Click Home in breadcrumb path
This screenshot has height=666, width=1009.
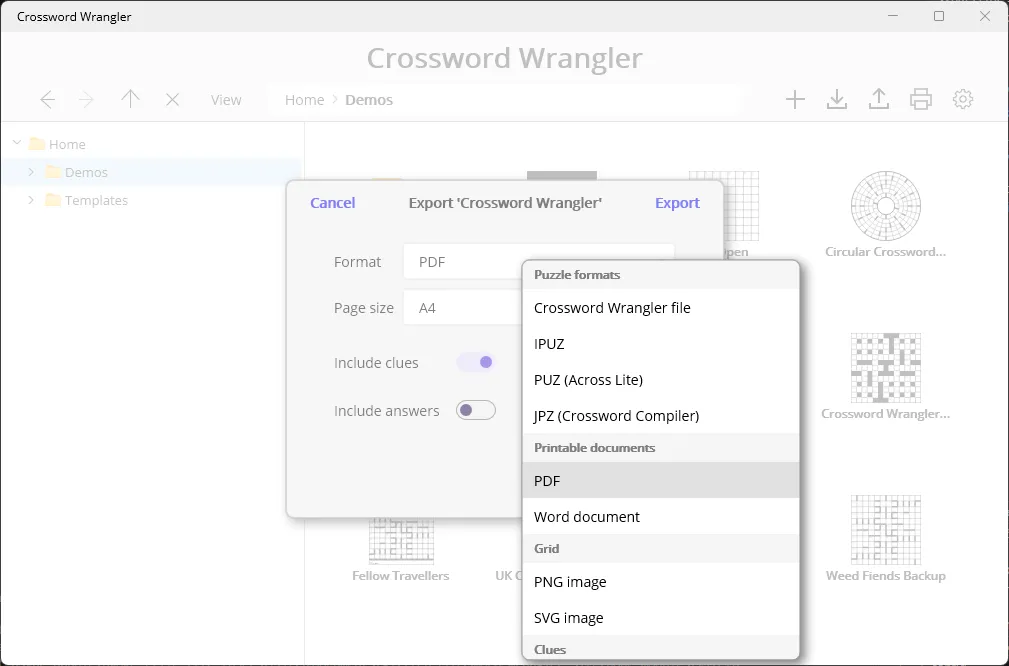point(304,100)
